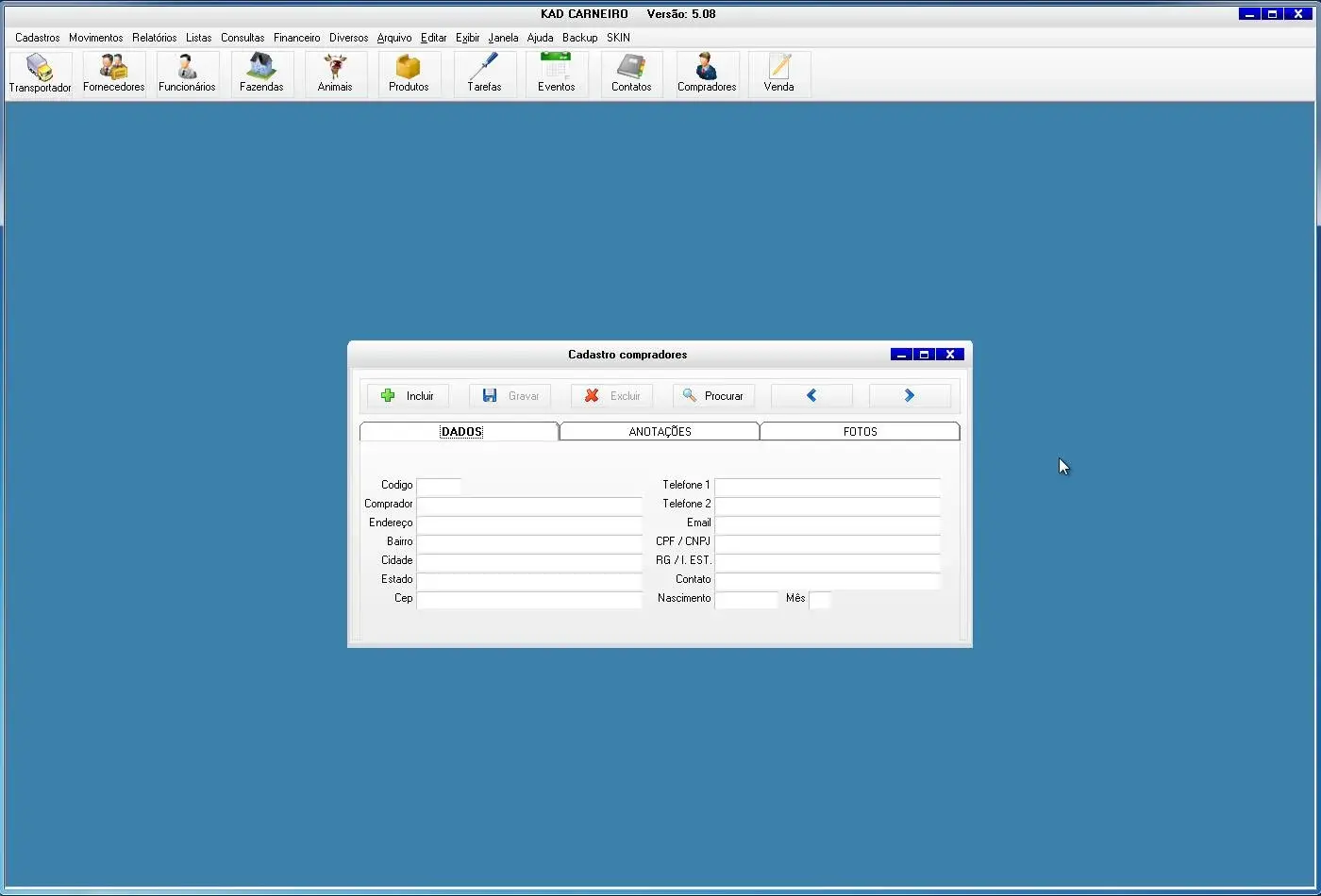This screenshot has height=896, width=1321.
Task: Open the Contatos address book icon
Action: click(x=631, y=74)
